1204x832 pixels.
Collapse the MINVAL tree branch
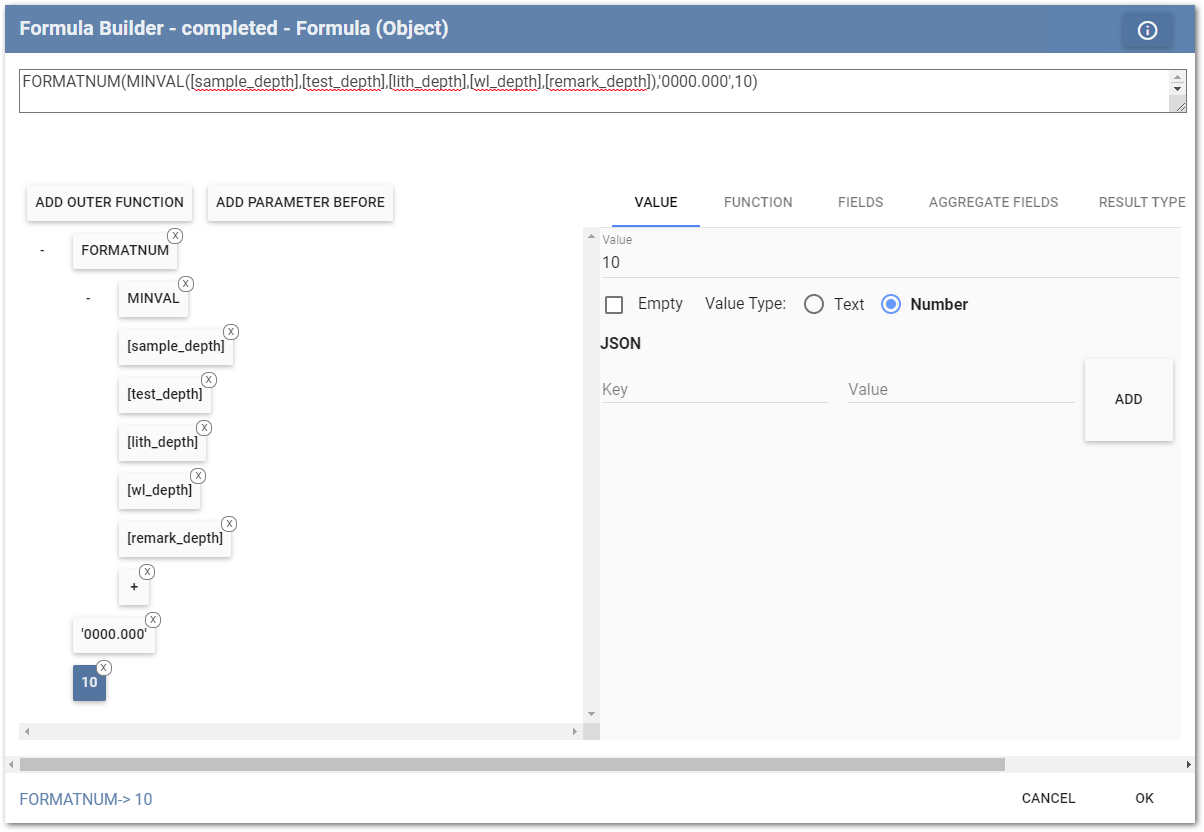(x=88, y=298)
